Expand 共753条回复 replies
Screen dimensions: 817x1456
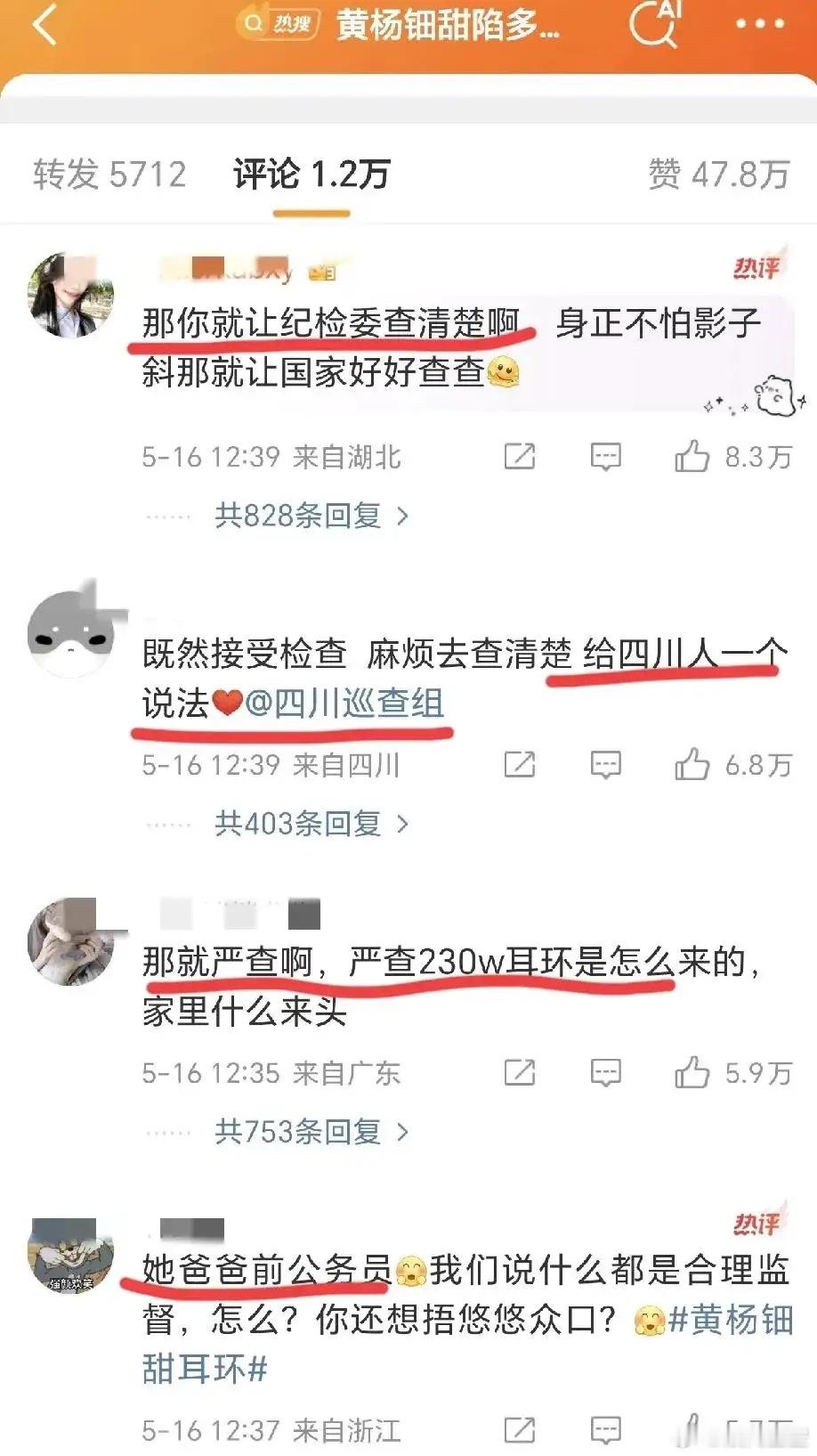[311, 1131]
